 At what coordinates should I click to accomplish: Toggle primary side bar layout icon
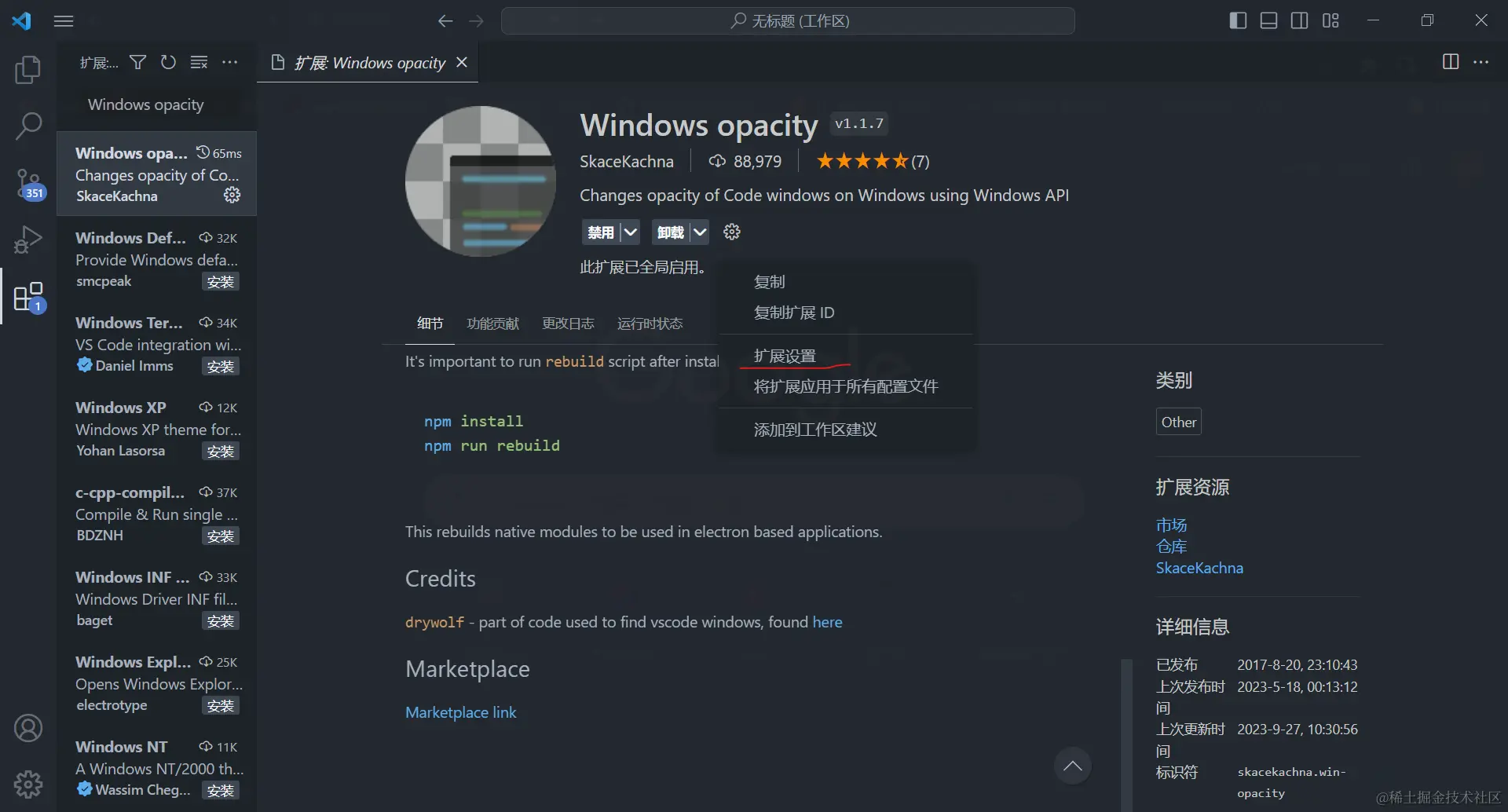coord(1238,20)
